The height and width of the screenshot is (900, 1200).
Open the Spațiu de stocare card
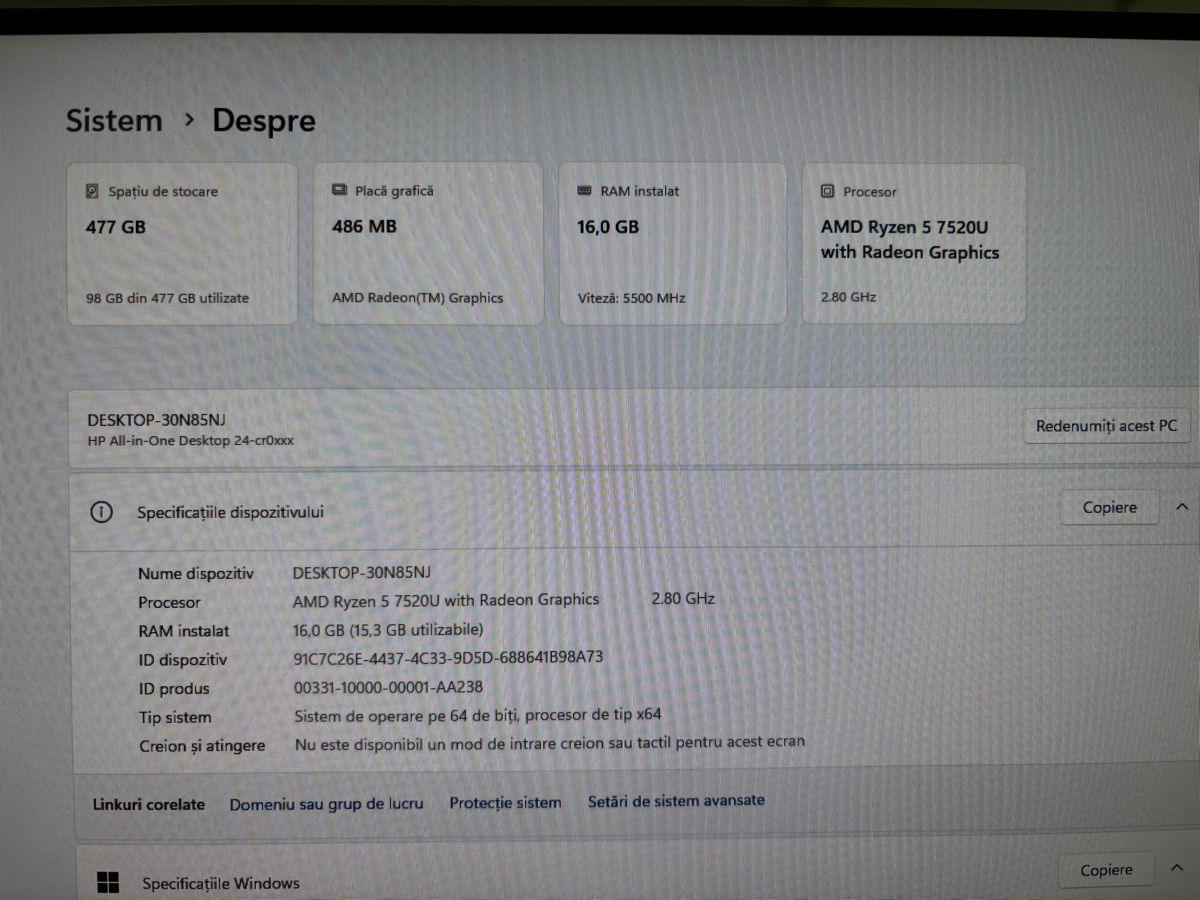coord(182,244)
